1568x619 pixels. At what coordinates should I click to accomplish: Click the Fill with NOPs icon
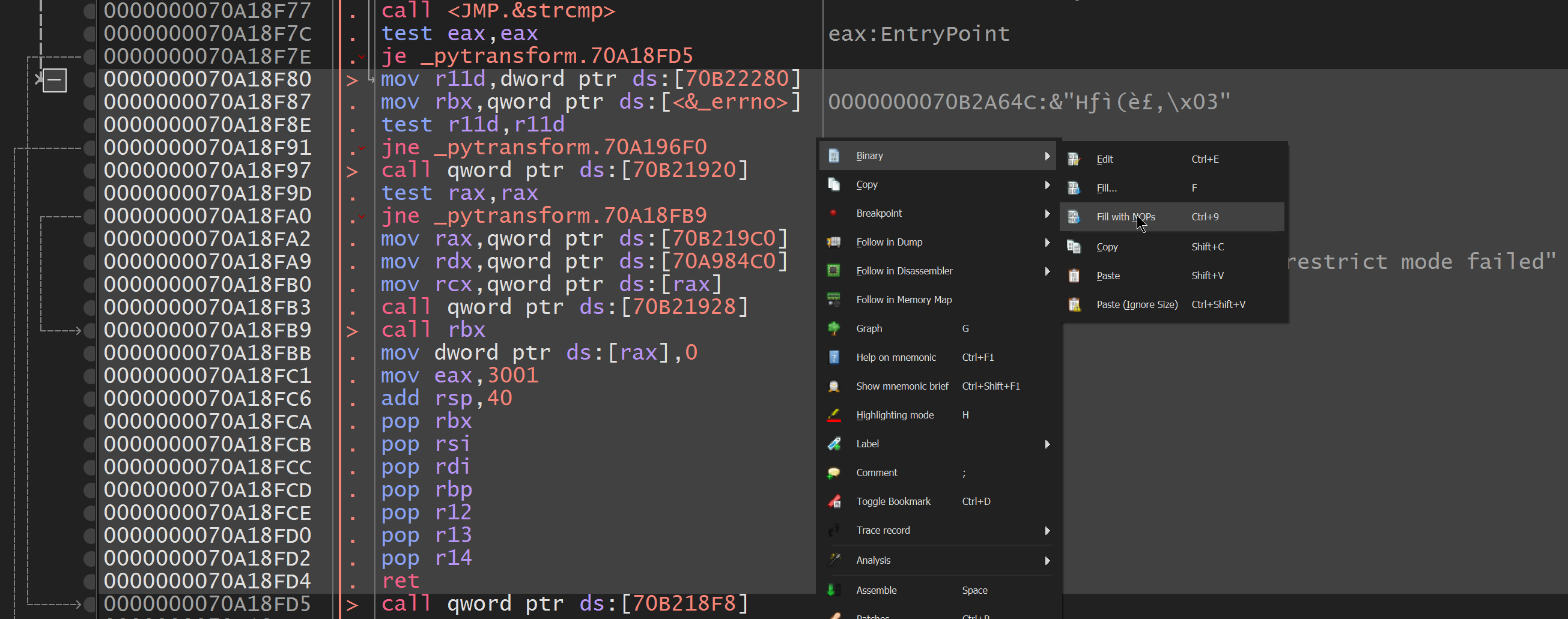coord(1074,217)
